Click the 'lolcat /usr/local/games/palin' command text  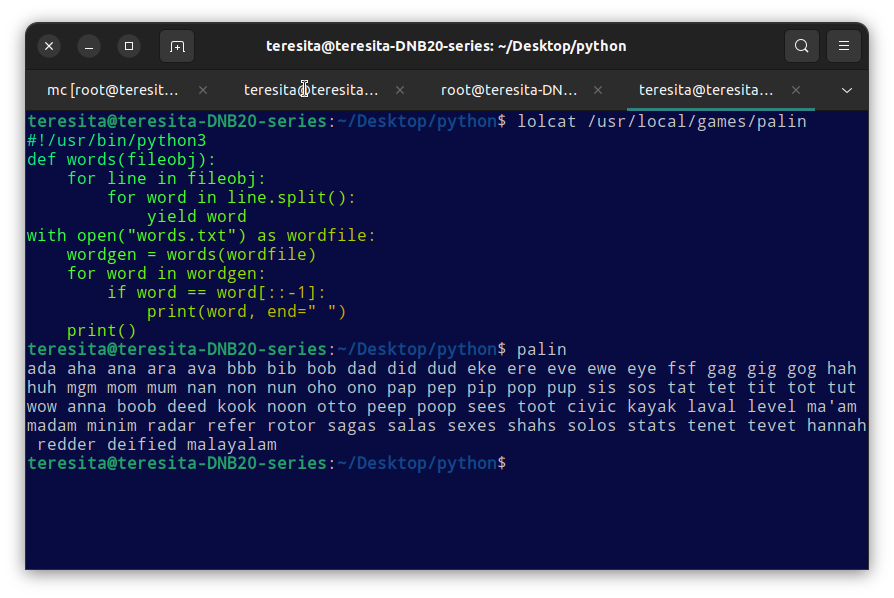(x=661, y=122)
